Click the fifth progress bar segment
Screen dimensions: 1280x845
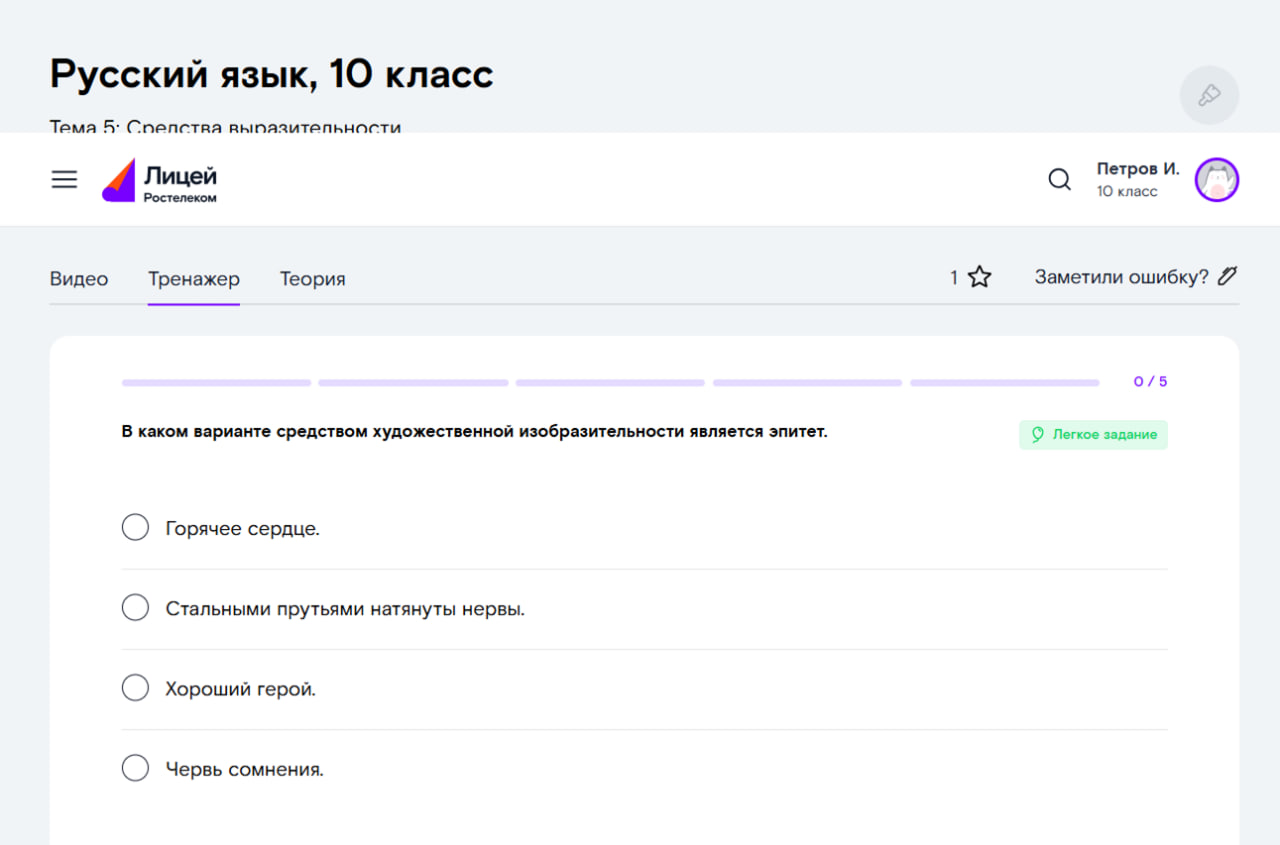1004,382
